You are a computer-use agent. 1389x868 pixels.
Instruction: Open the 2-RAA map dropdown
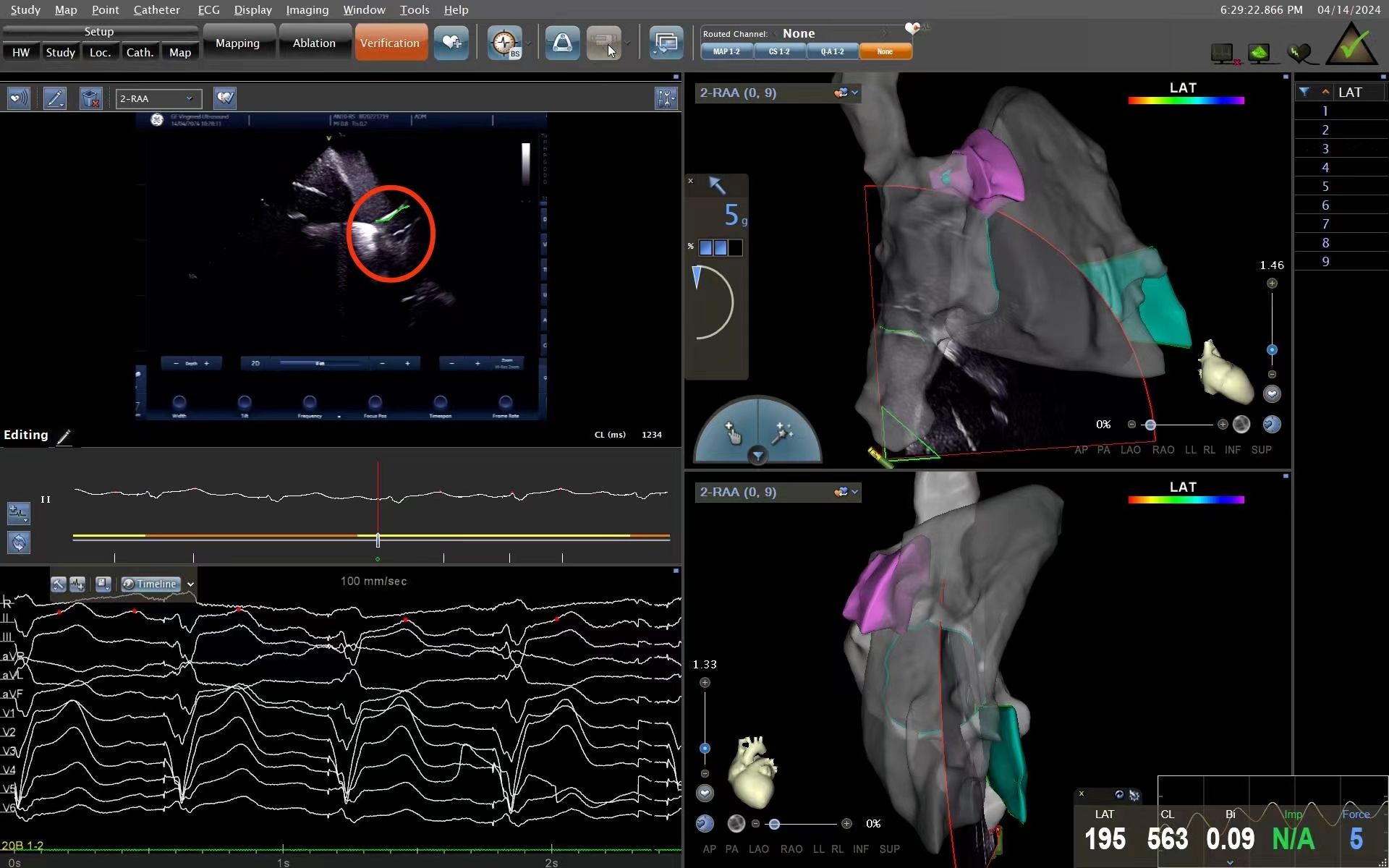(158, 98)
